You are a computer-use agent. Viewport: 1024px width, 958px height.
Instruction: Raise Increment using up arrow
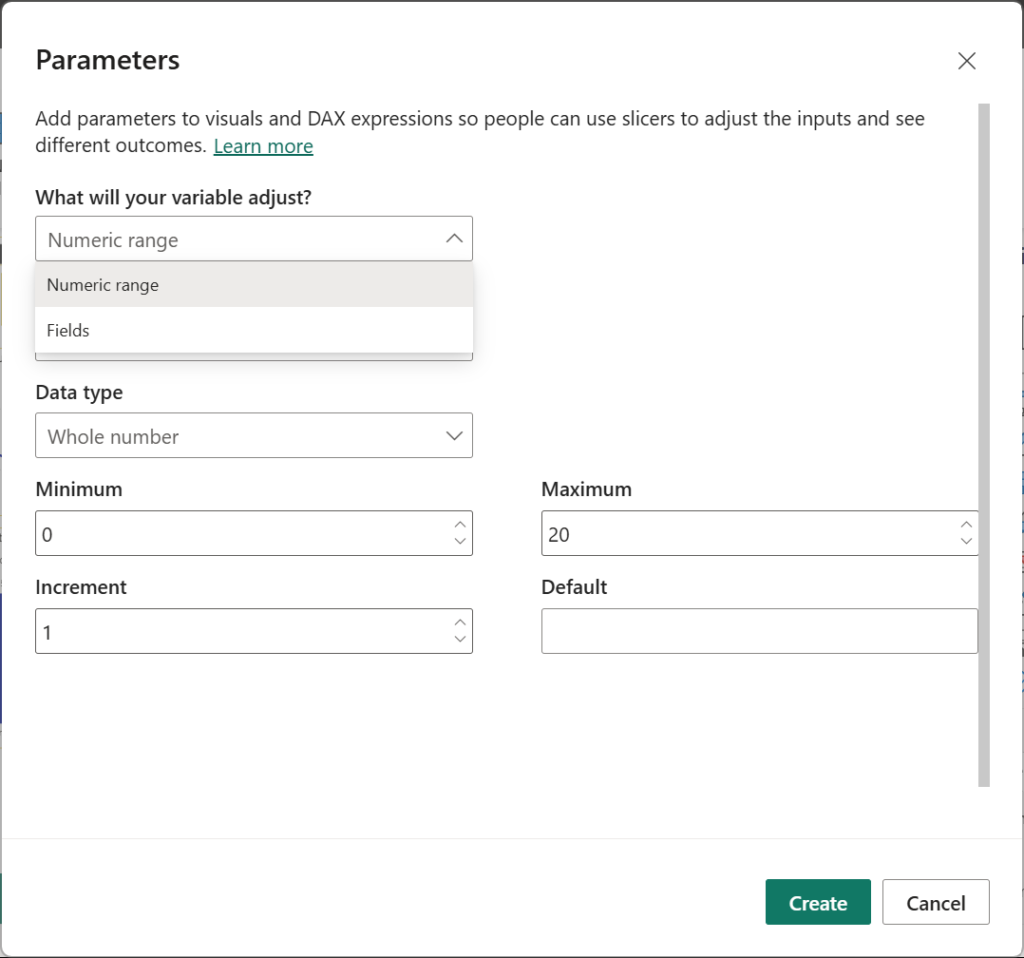pos(459,623)
